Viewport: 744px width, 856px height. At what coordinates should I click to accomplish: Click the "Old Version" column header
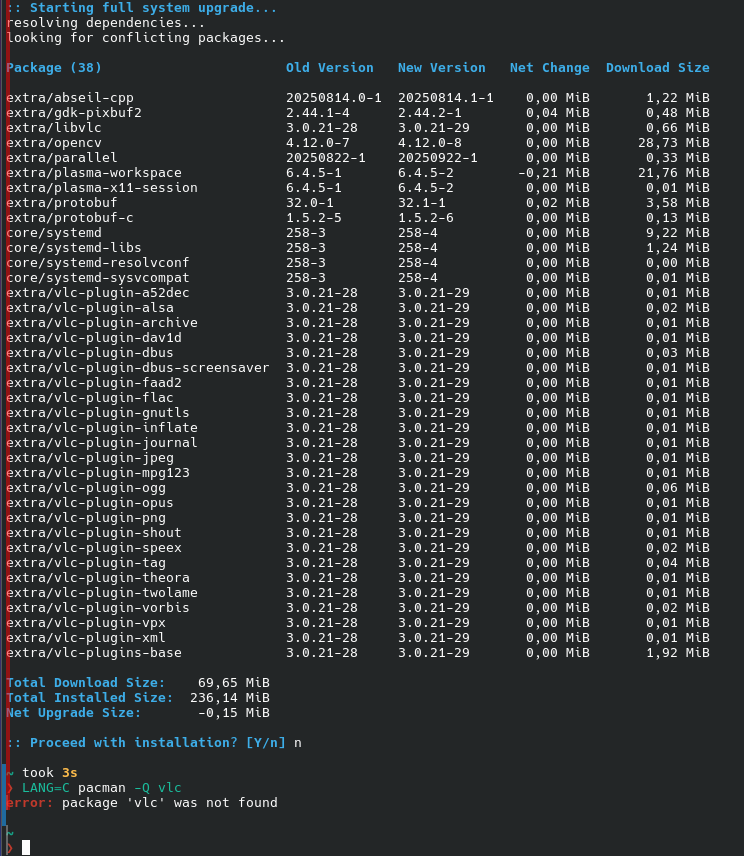click(x=329, y=68)
